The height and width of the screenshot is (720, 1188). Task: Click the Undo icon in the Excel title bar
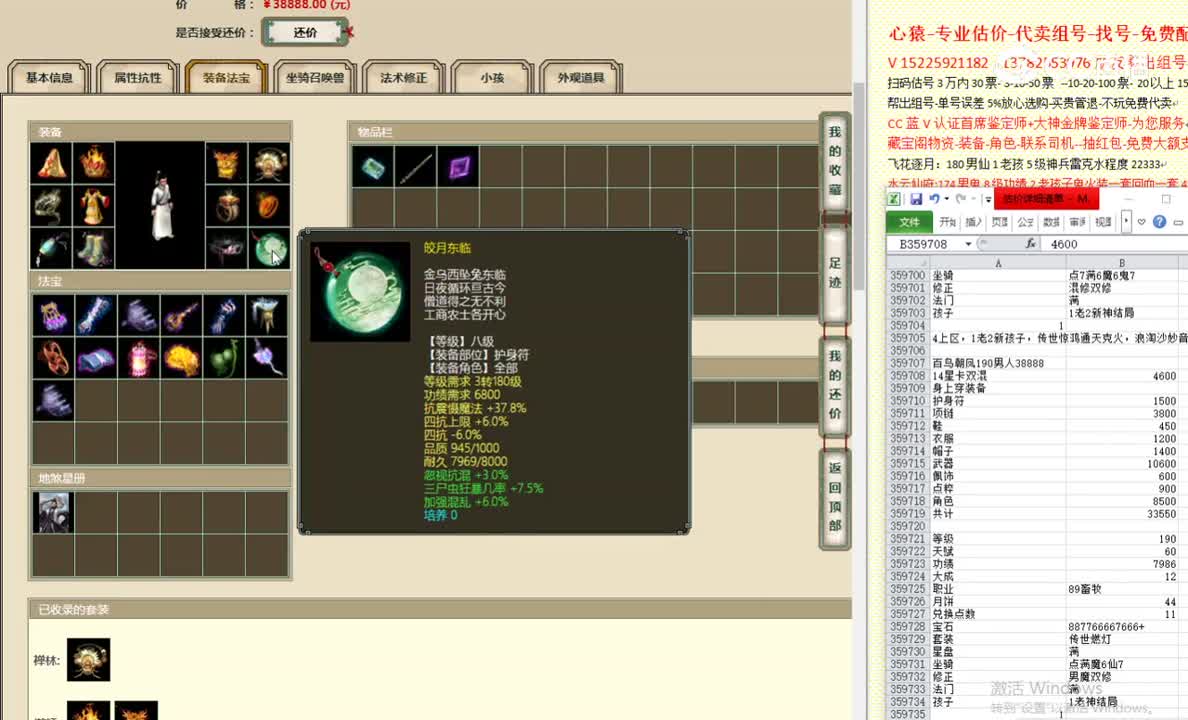click(x=933, y=200)
